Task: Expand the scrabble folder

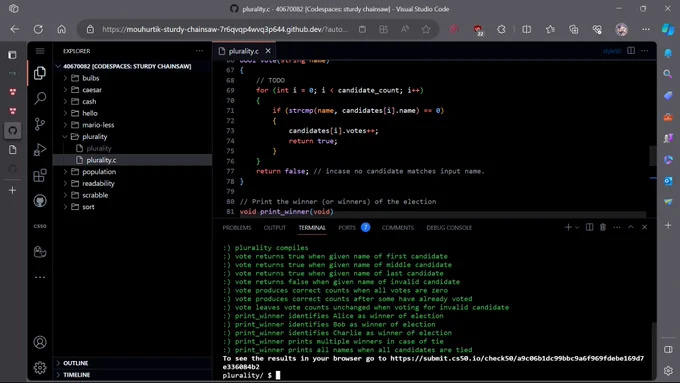Action: click(132, 195)
